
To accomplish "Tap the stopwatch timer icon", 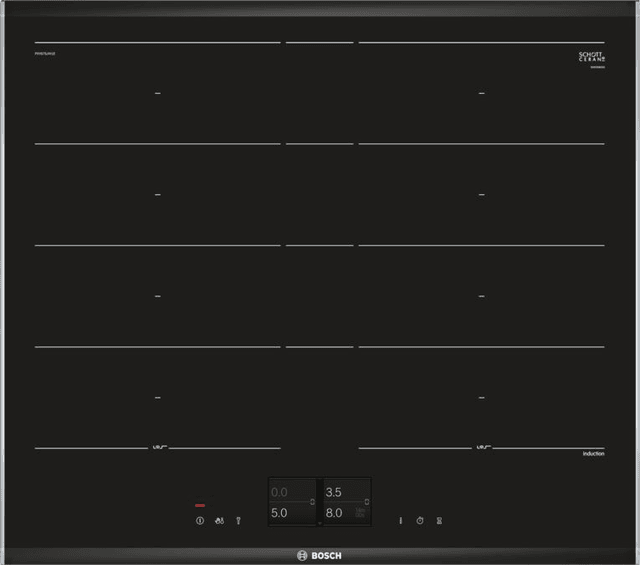I will 420,521.
